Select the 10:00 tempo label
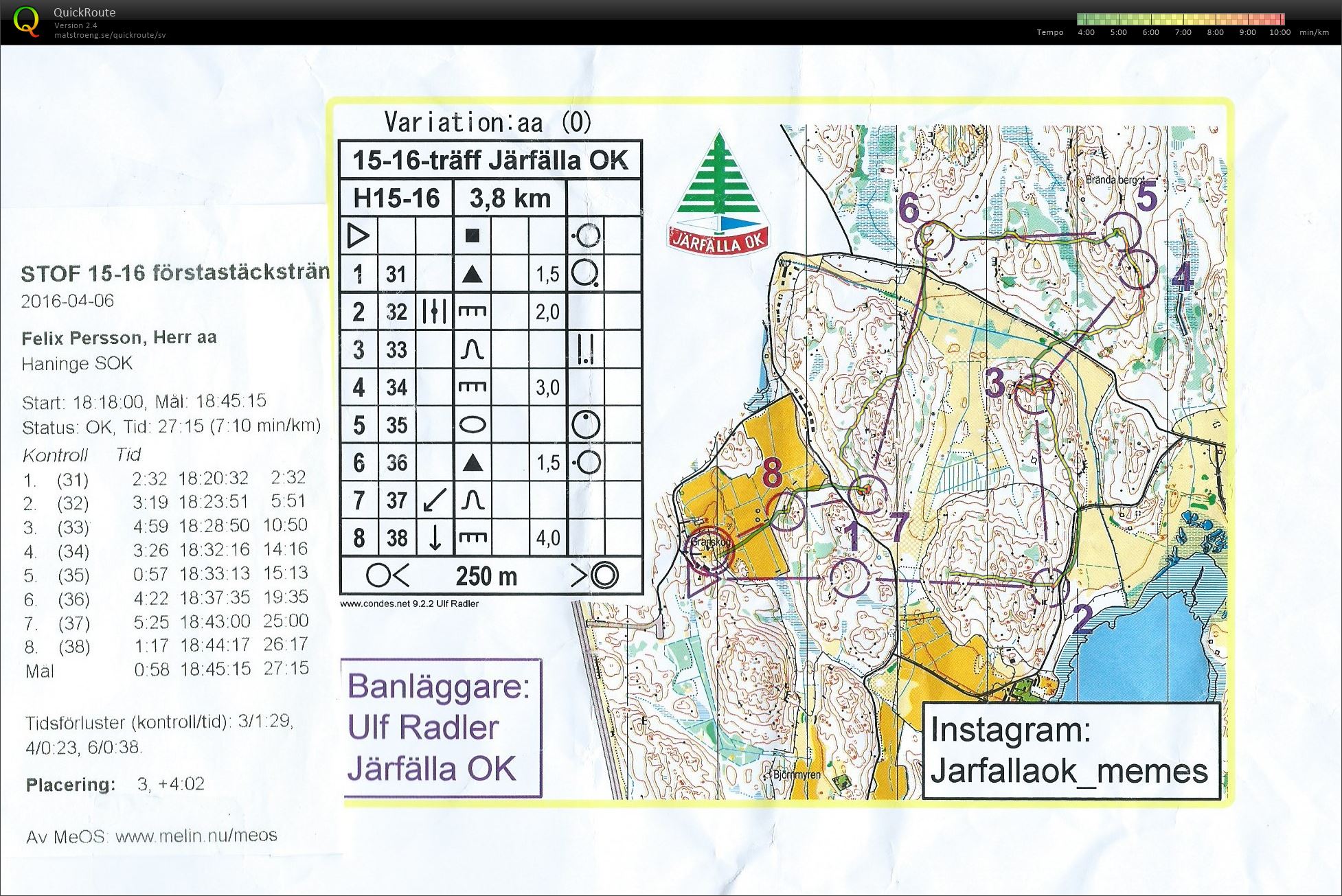The image size is (1342, 896). click(x=1280, y=32)
